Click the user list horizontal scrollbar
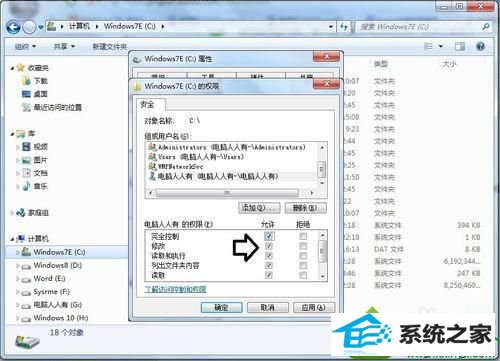This screenshot has height=361, width=500. (x=230, y=193)
